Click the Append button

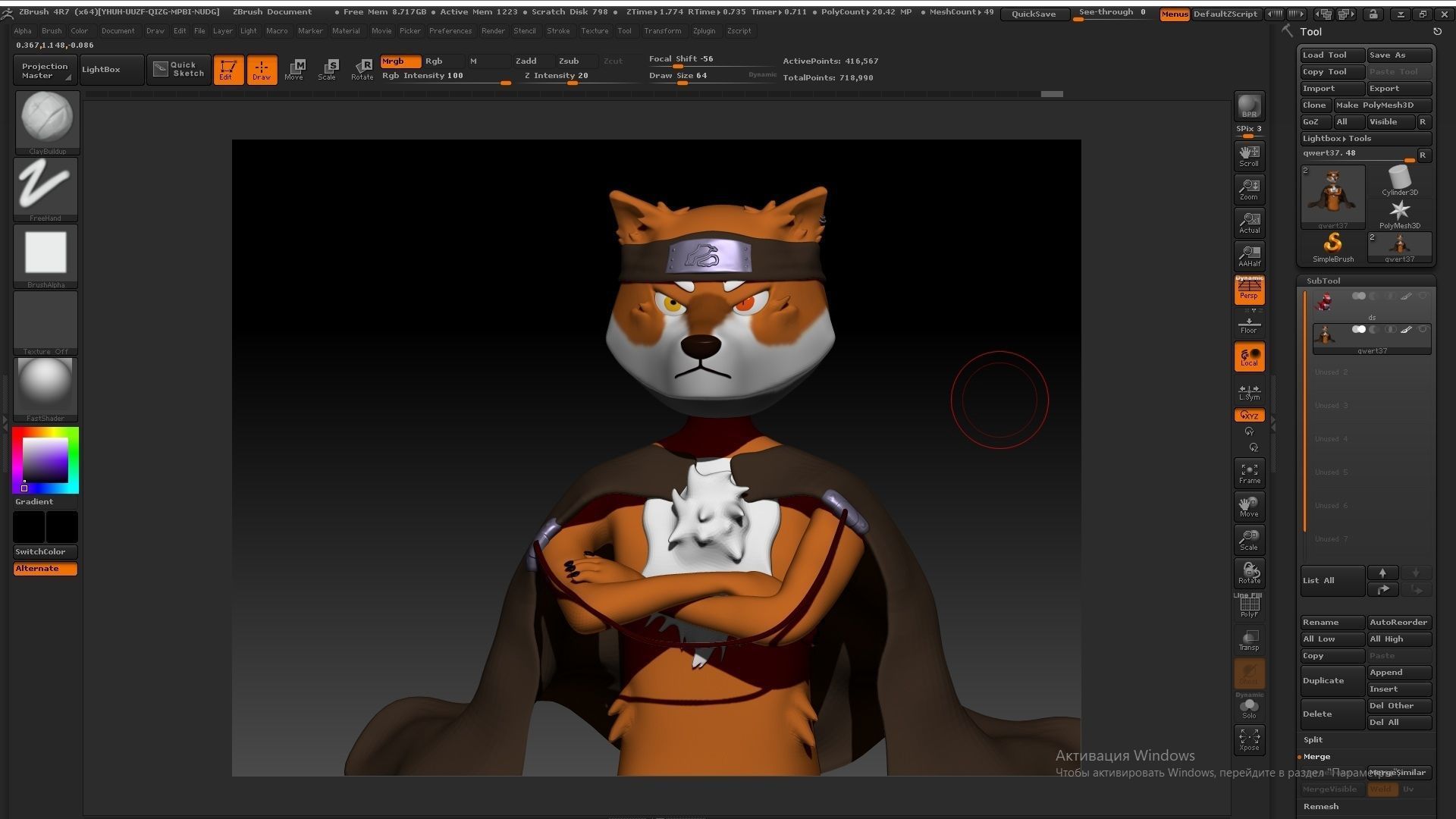coord(1399,673)
